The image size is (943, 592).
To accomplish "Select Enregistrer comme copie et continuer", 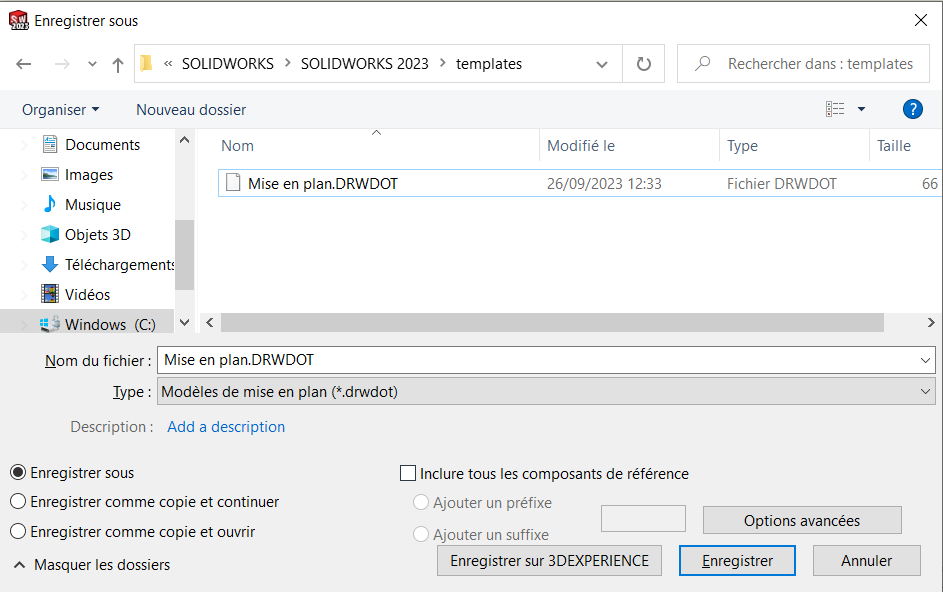I will [18, 502].
